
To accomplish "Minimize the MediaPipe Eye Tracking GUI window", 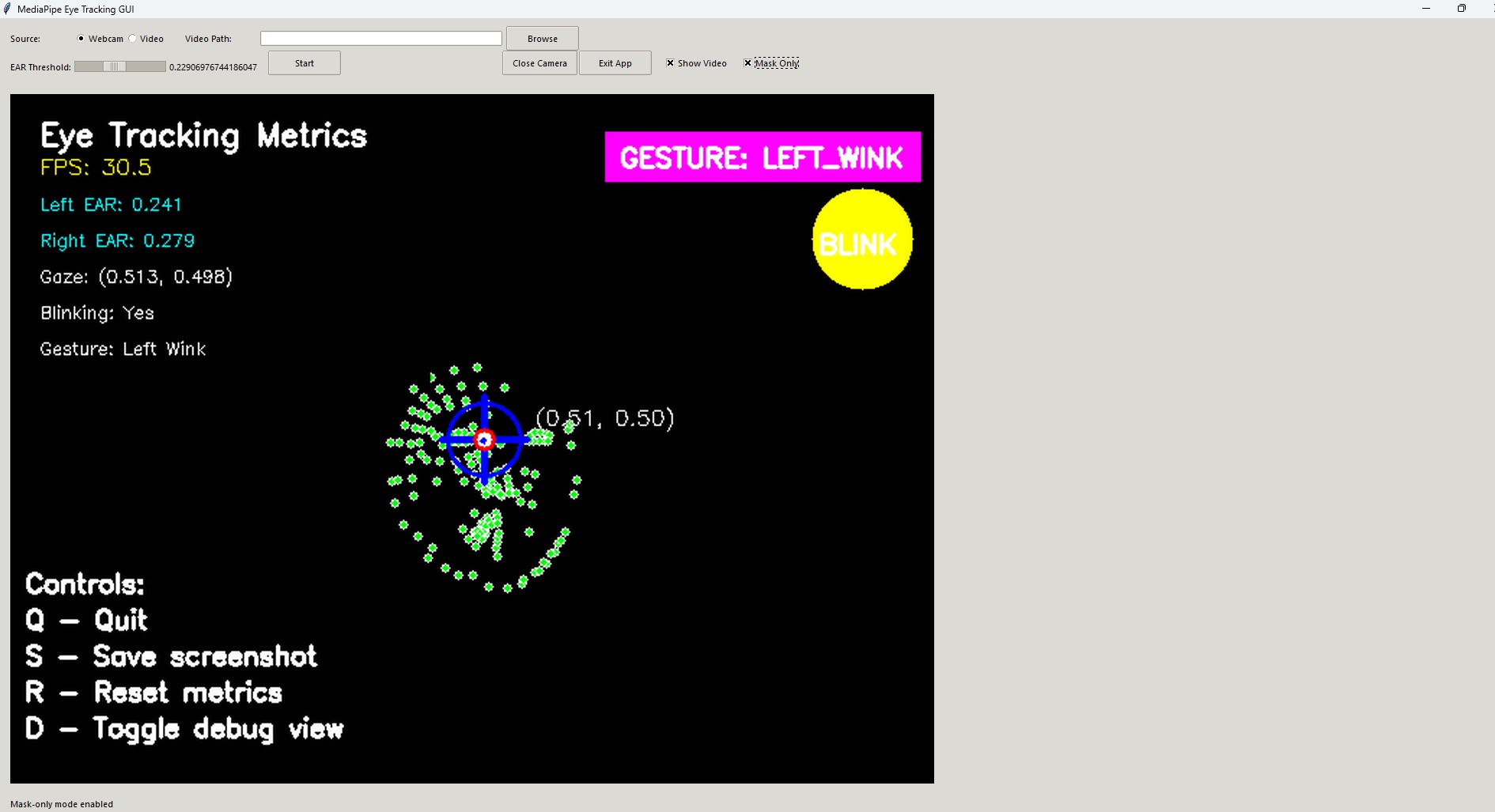I will click(1426, 9).
